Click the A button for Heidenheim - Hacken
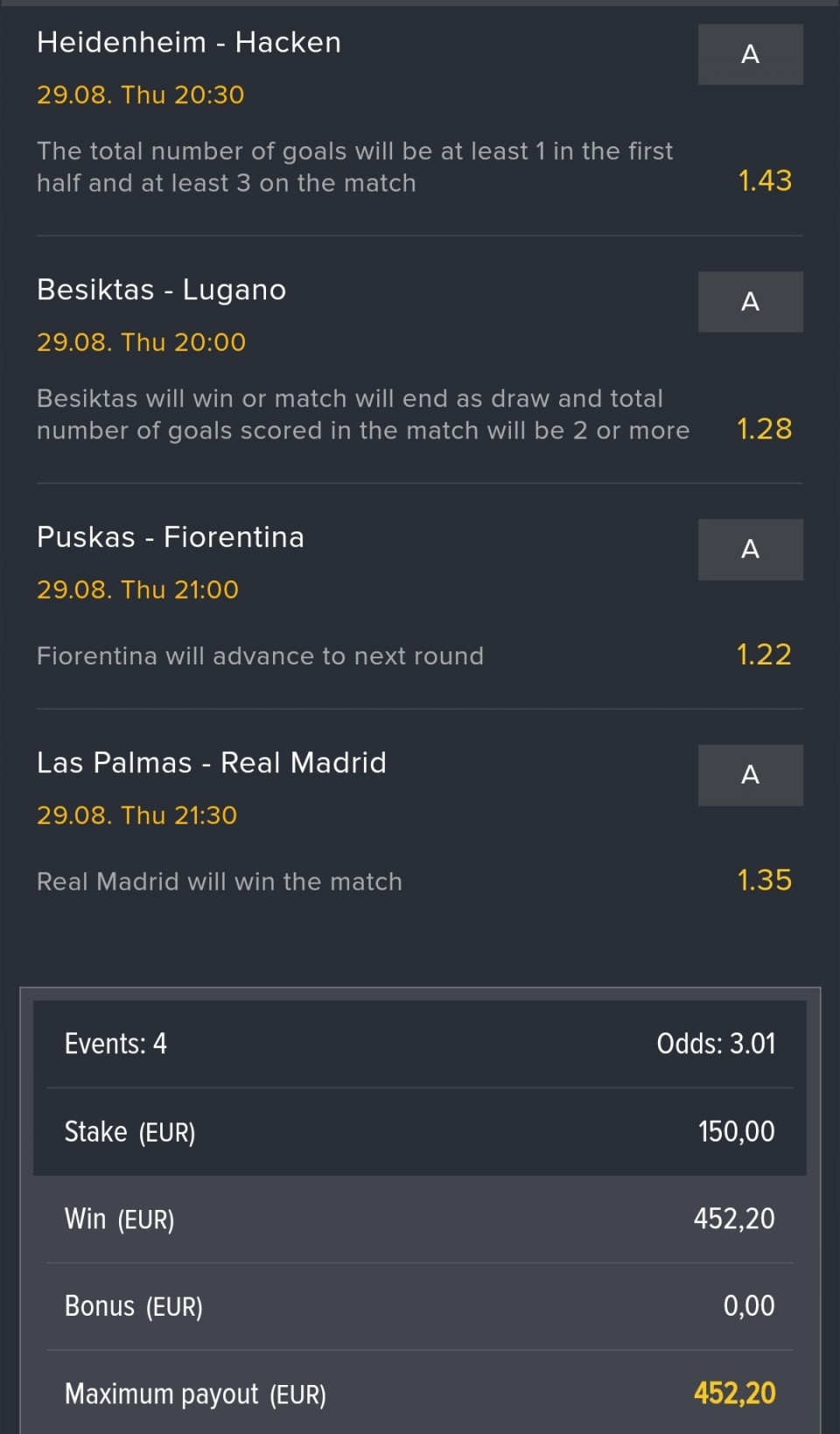 click(750, 54)
